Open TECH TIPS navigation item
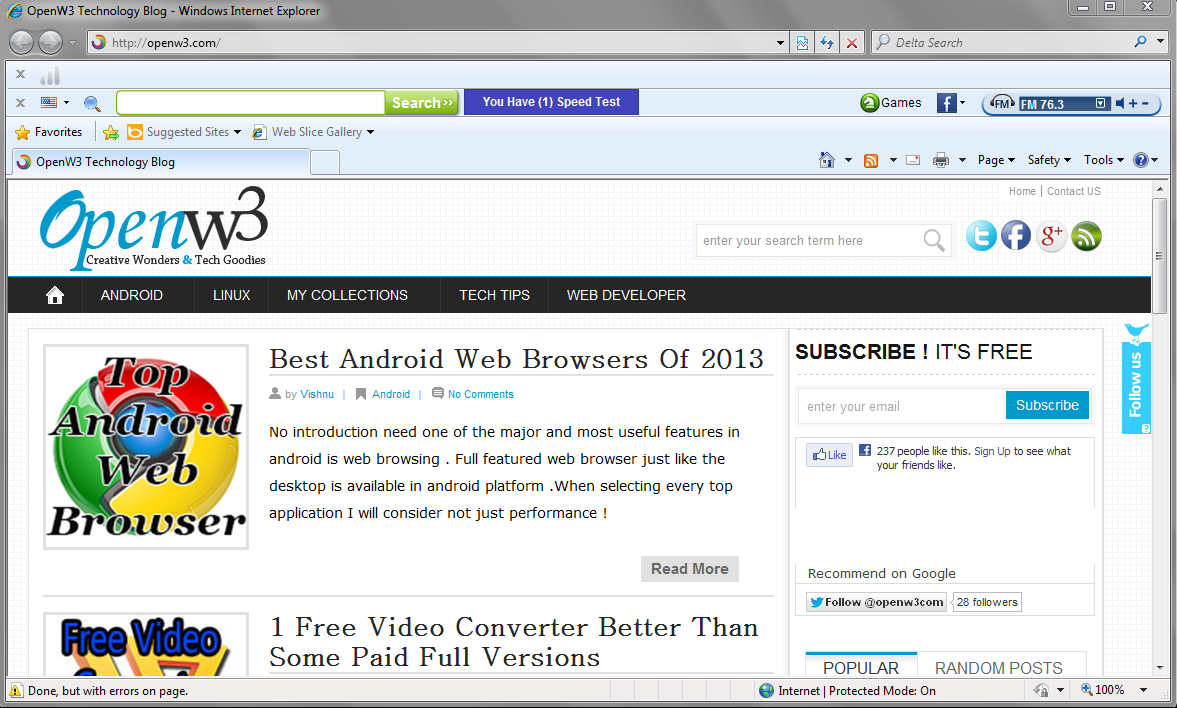This screenshot has width=1177, height=708. pos(494,295)
